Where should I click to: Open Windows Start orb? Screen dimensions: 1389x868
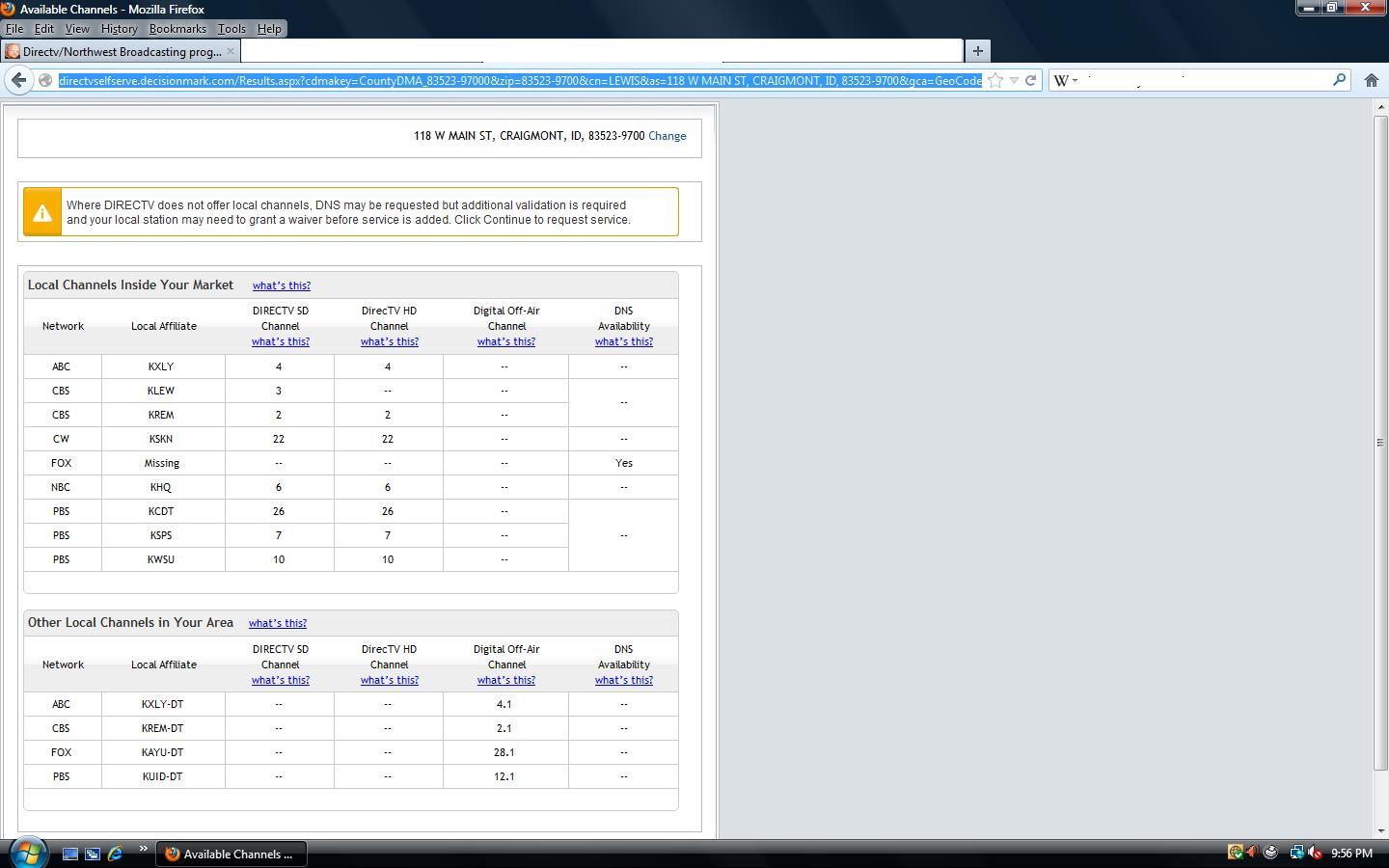[x=28, y=853]
